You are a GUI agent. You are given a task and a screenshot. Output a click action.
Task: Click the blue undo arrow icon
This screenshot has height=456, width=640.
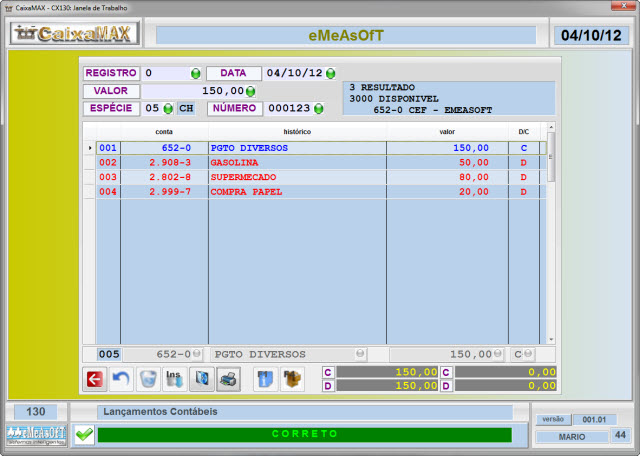(x=121, y=379)
